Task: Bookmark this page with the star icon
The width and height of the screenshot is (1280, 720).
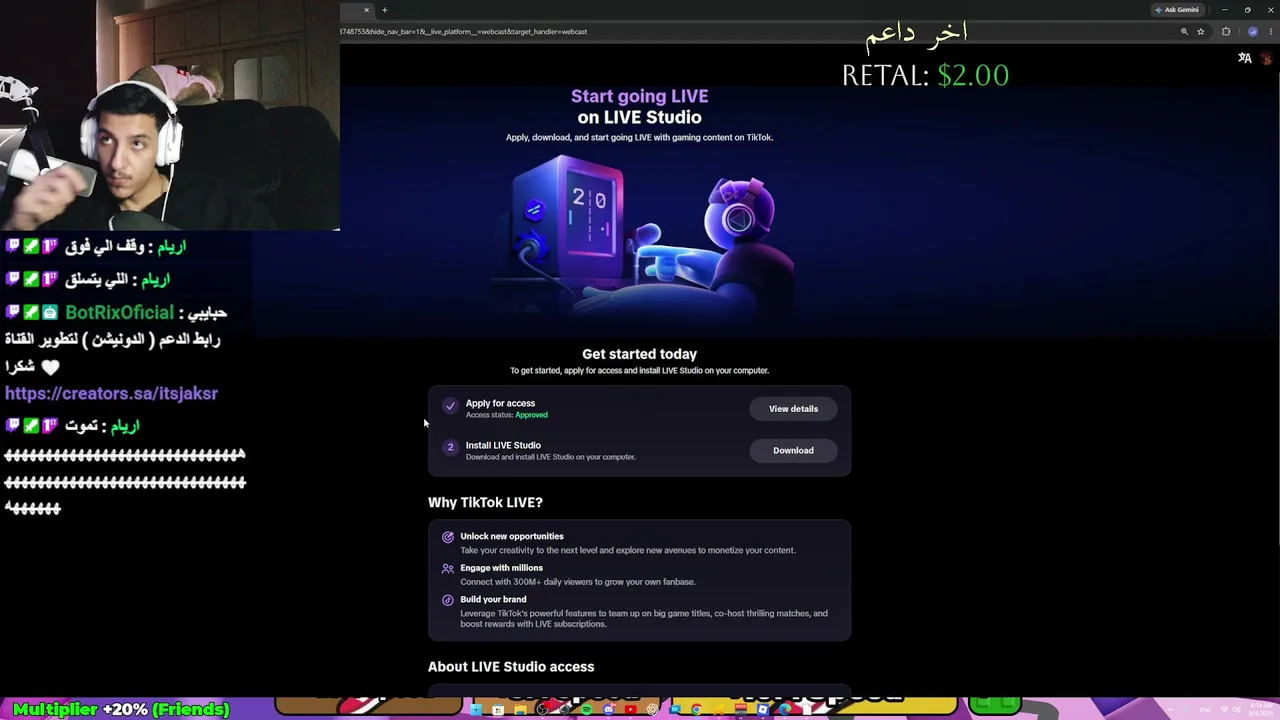Action: tap(1201, 31)
